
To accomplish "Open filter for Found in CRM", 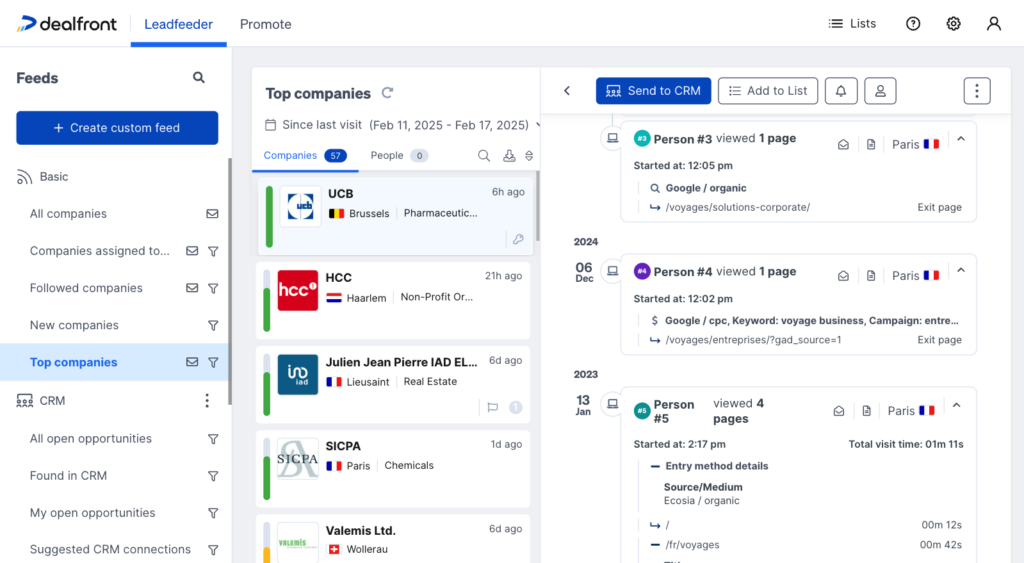I will (213, 476).
